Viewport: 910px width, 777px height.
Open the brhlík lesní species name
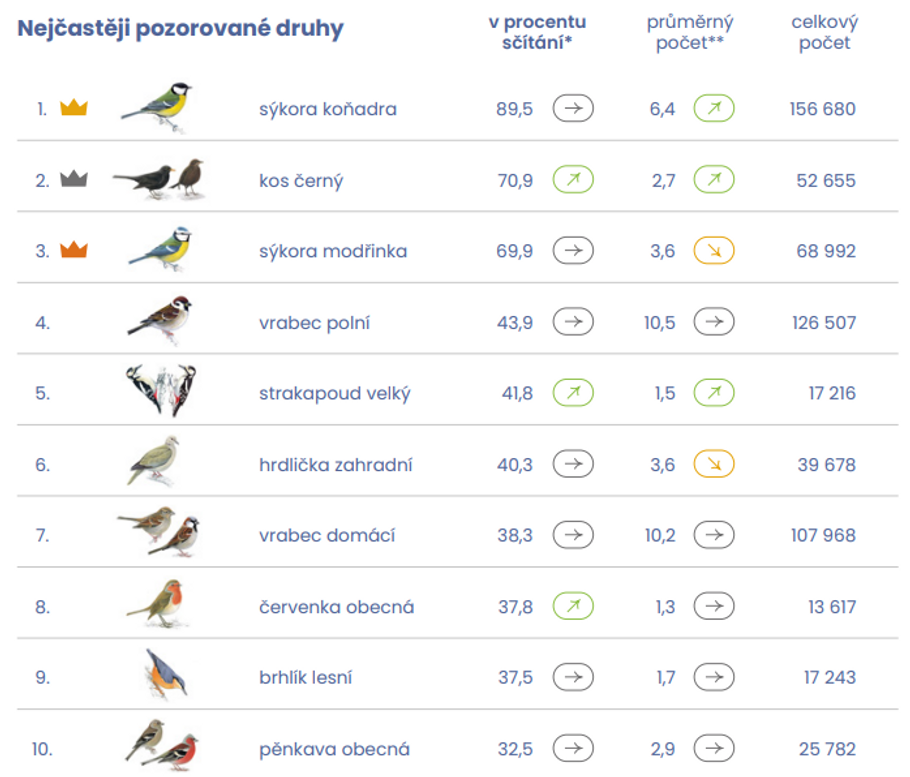305,677
